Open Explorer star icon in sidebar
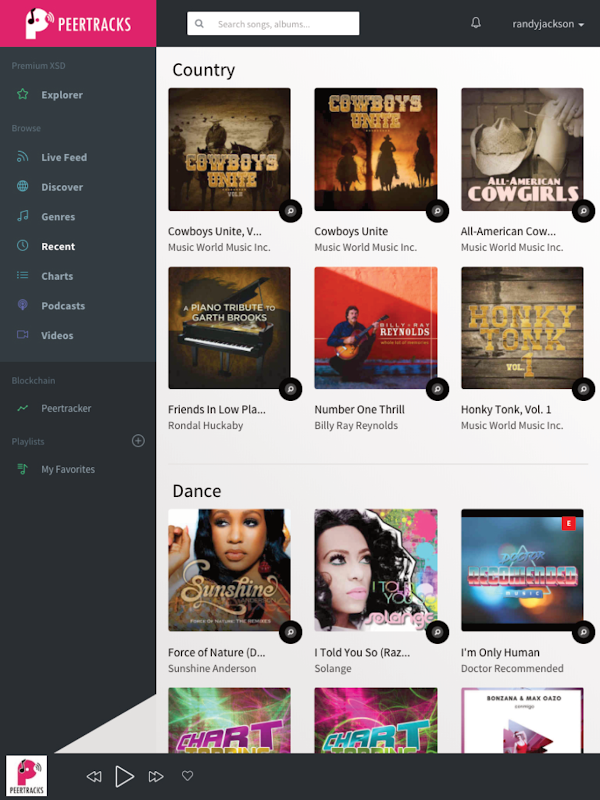600x800 pixels. click(22, 94)
